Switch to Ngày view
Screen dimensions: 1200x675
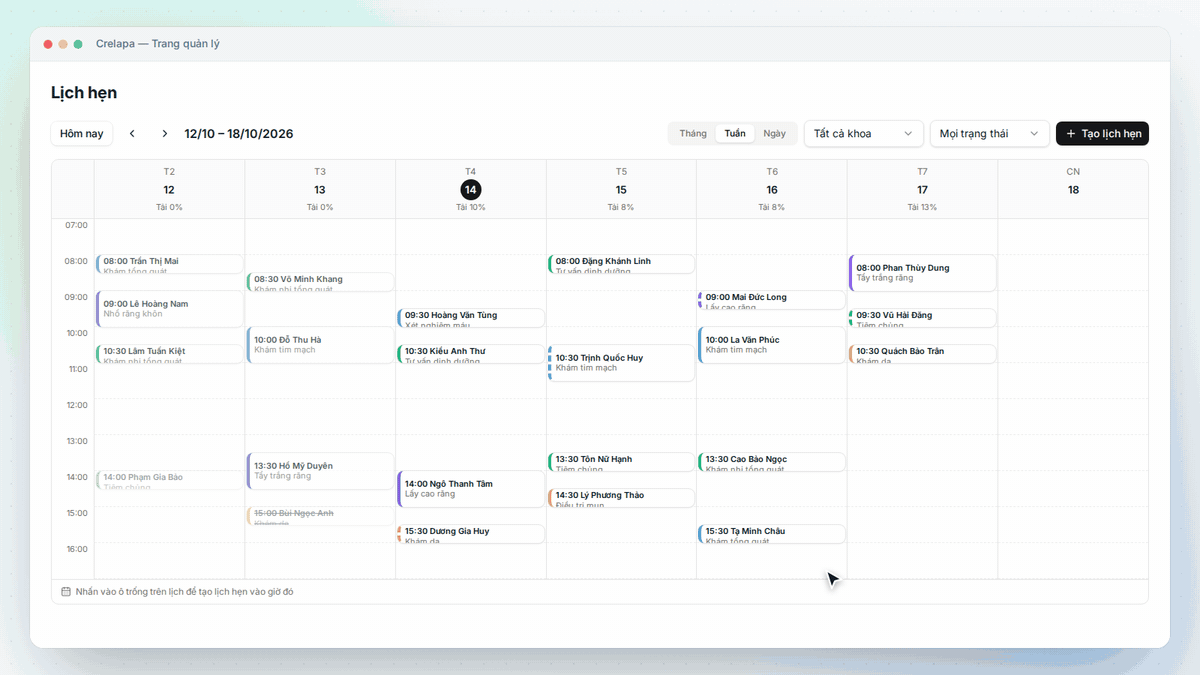pyautogui.click(x=775, y=134)
